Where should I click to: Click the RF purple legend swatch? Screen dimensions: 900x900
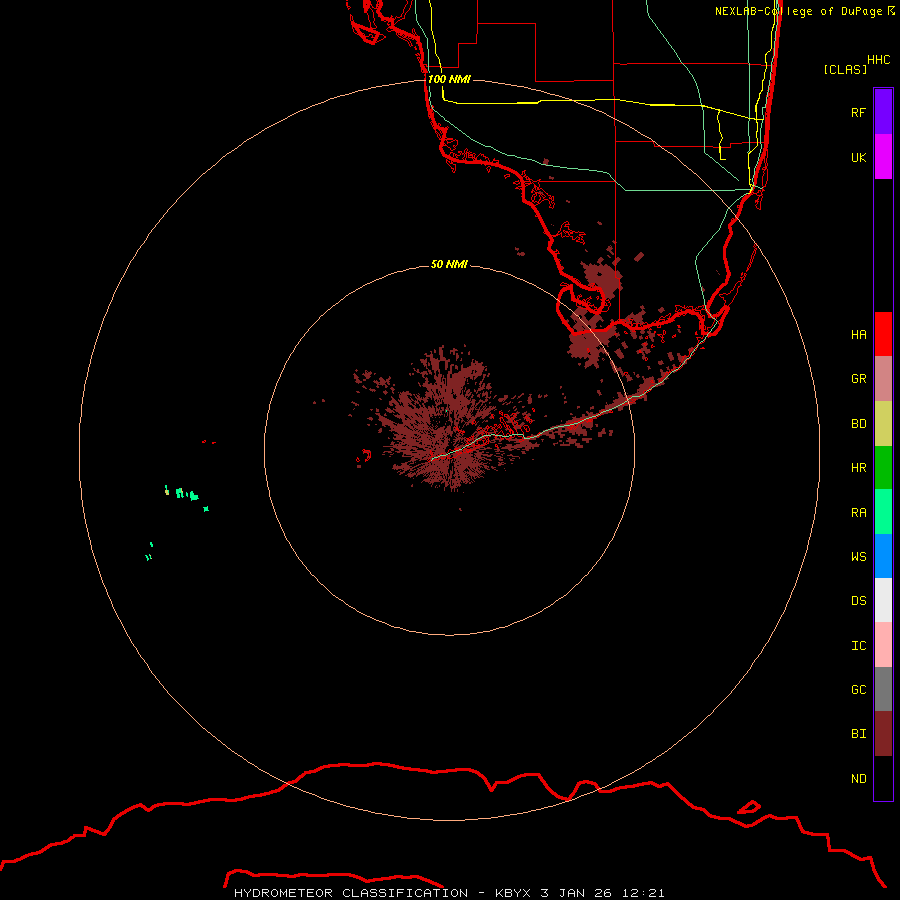click(883, 112)
